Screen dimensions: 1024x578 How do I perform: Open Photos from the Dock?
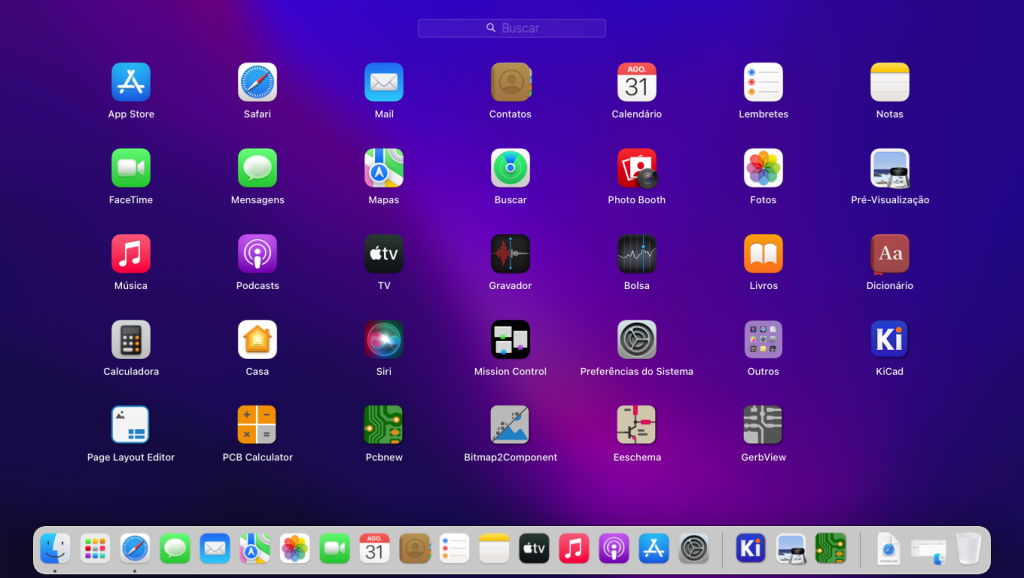point(295,549)
